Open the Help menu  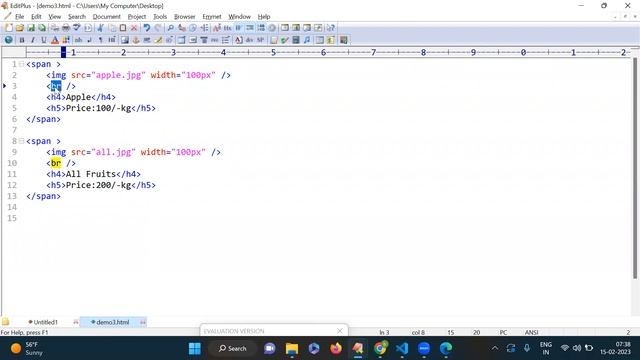coord(264,17)
